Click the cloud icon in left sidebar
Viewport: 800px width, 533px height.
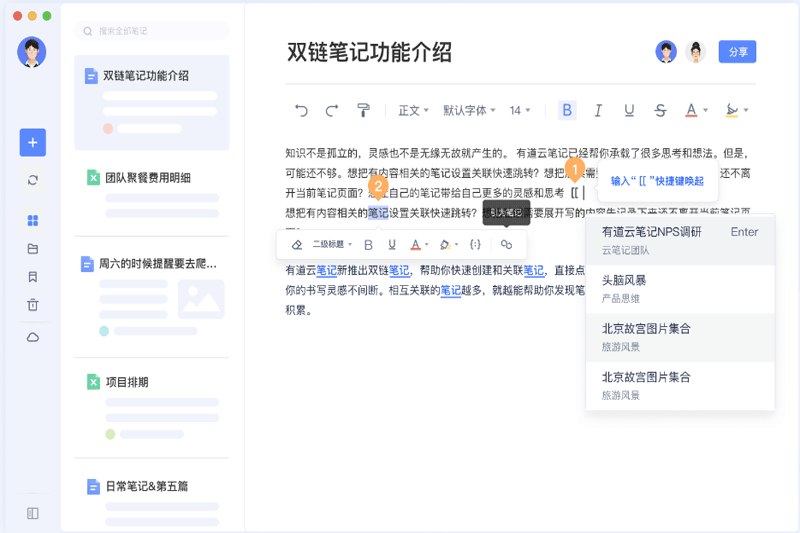[33, 338]
